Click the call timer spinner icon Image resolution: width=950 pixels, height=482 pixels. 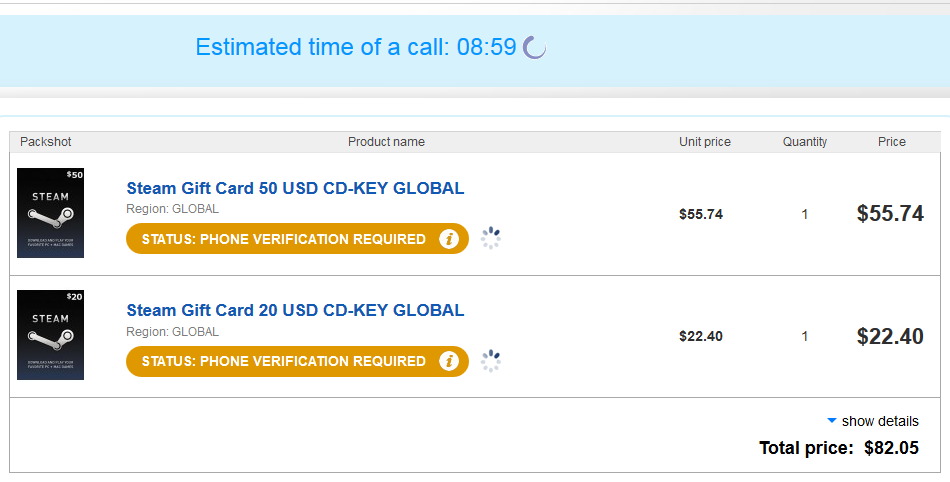click(x=535, y=47)
